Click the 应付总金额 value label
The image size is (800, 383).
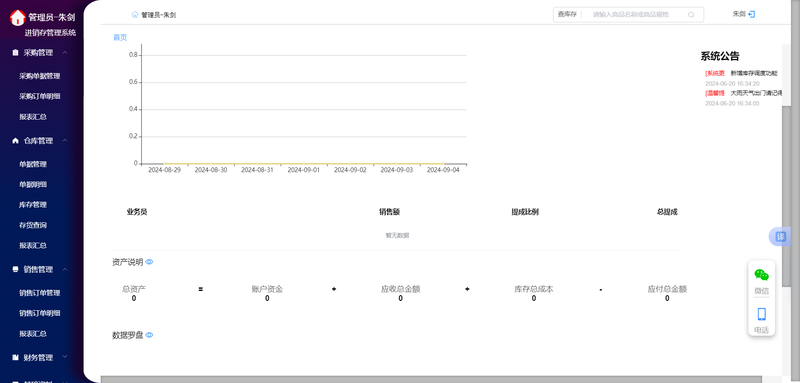click(667, 289)
